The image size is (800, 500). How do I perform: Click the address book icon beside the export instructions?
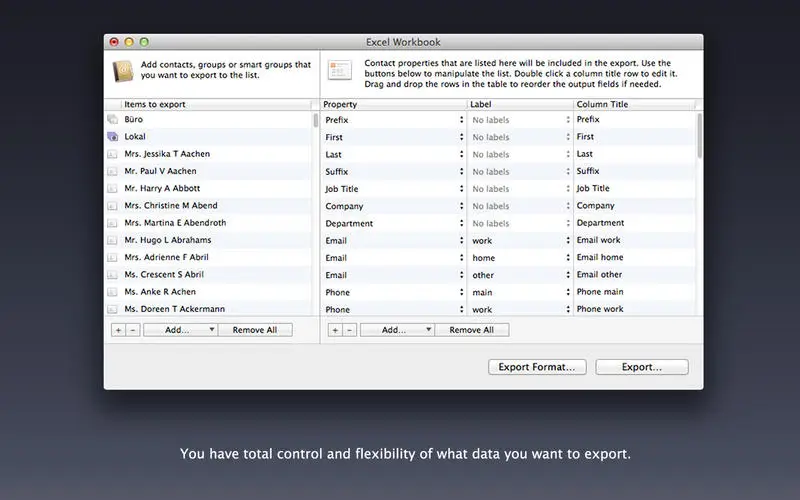[x=123, y=71]
